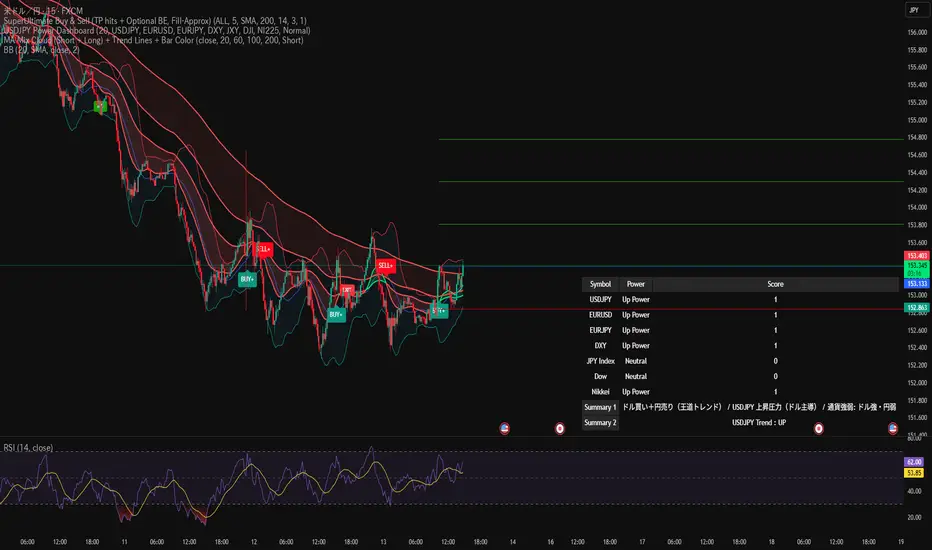Click the Dow row in the dashboard
This screenshot has width=932, height=550.
(x=741, y=376)
